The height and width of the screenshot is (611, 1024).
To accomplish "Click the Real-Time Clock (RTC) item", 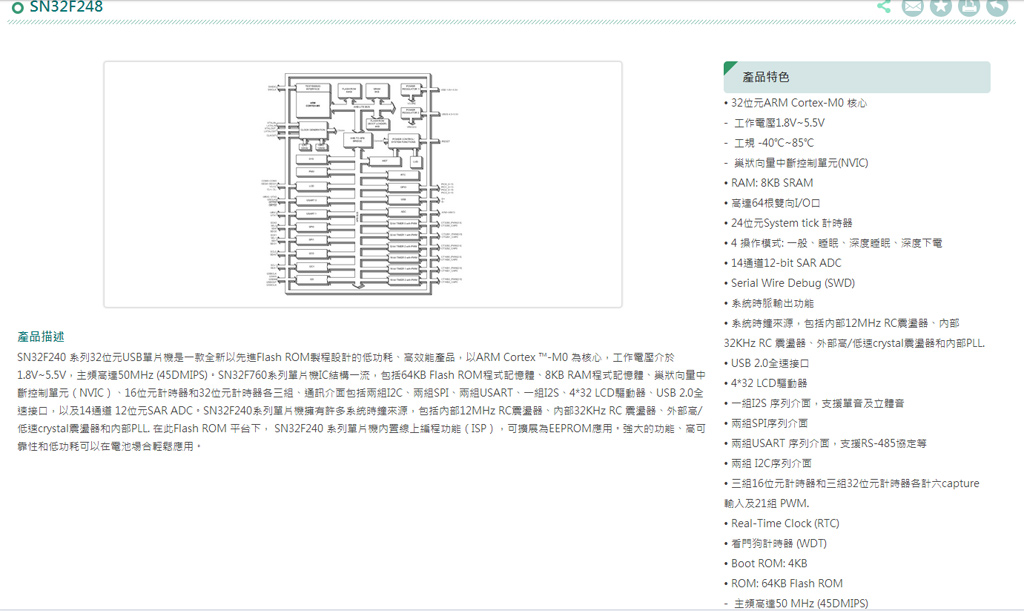I will click(785, 523).
